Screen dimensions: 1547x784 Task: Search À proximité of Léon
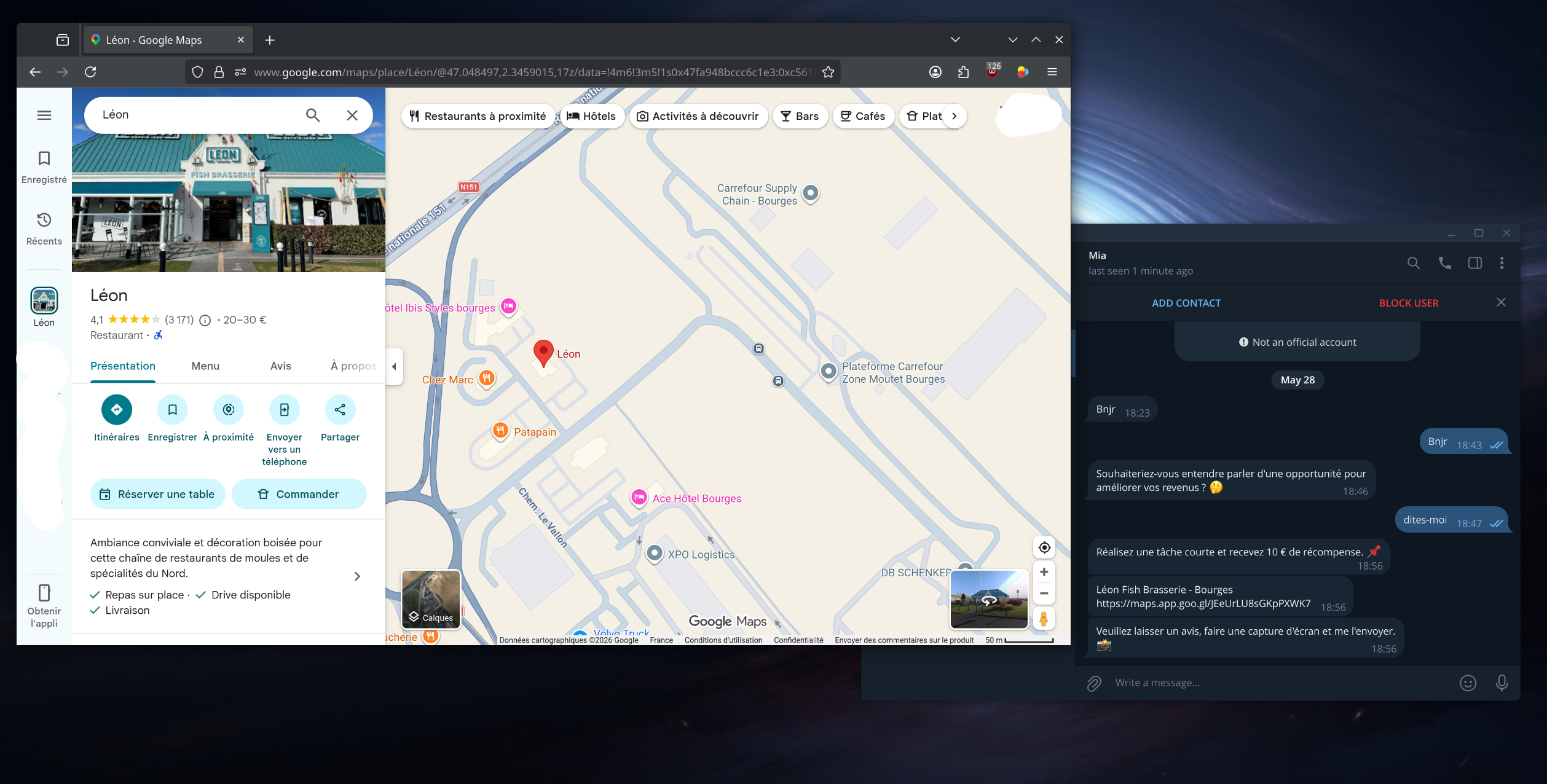point(229,410)
